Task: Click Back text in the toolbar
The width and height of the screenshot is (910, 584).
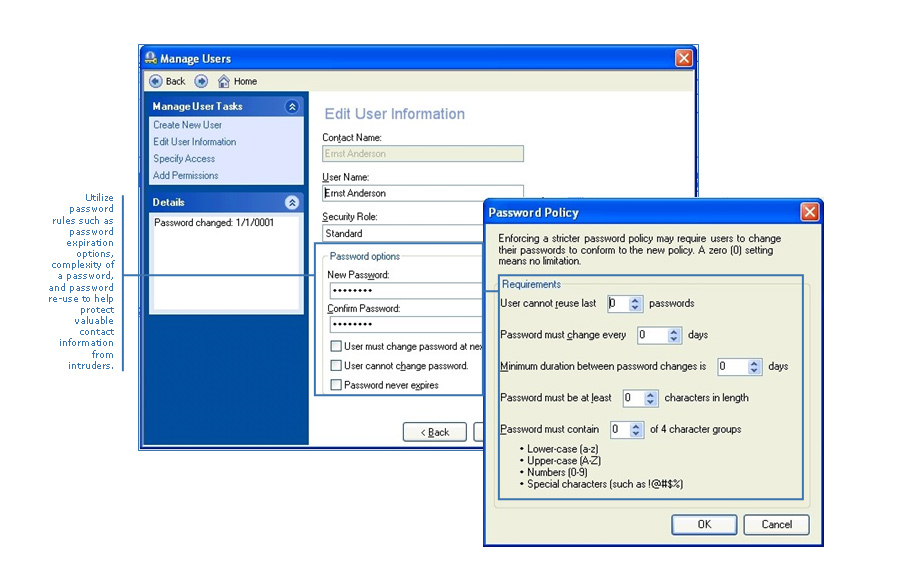Action: point(175,81)
